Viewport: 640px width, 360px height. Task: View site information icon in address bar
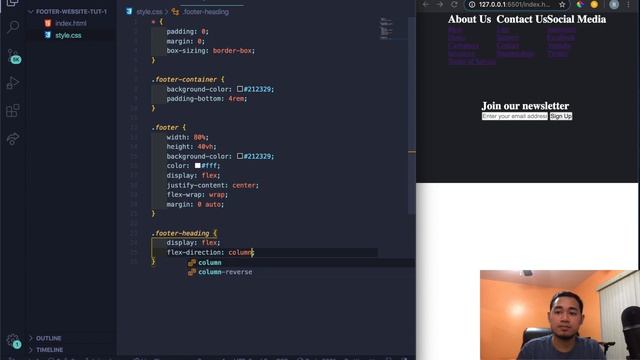(x=472, y=4)
